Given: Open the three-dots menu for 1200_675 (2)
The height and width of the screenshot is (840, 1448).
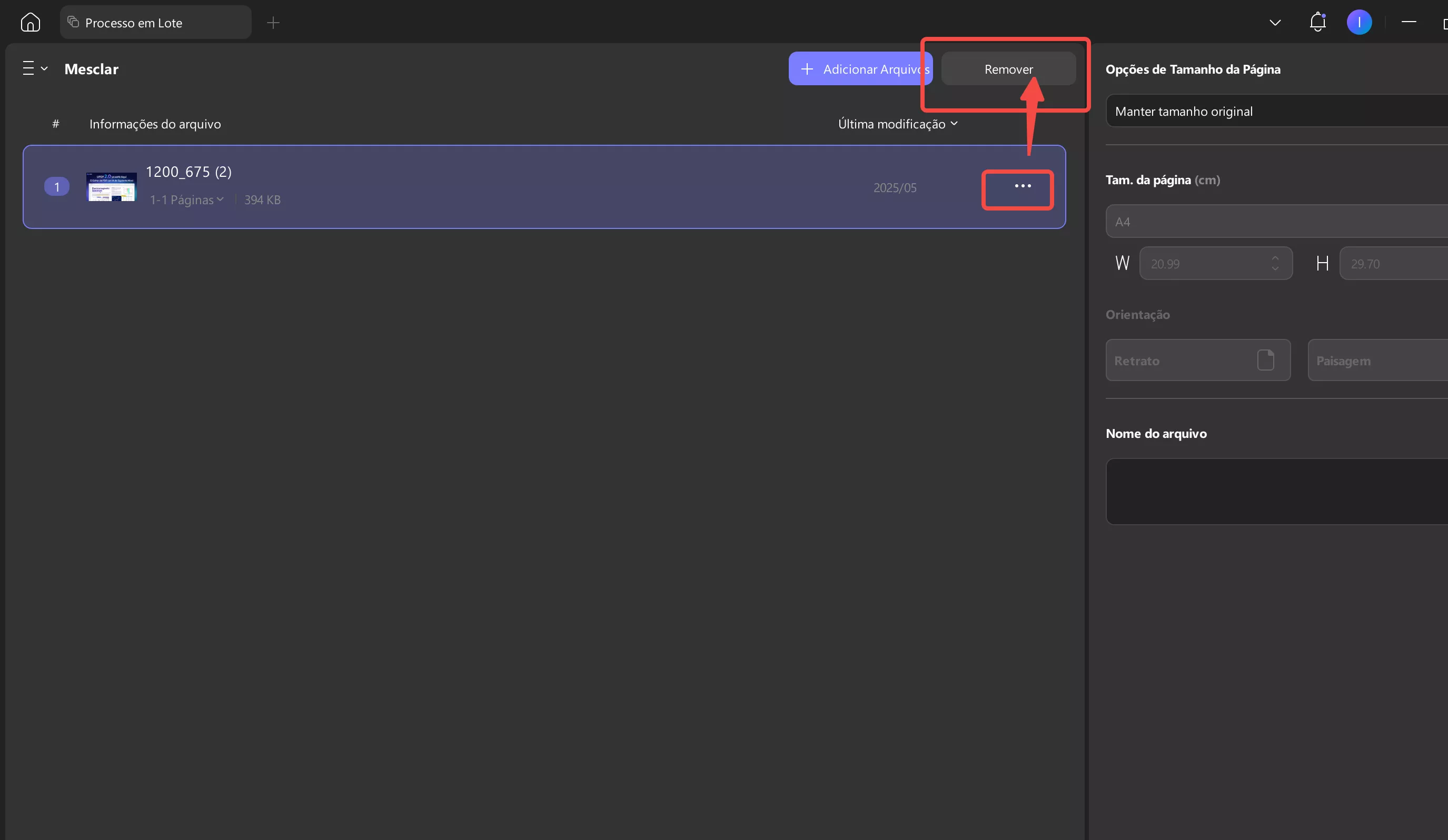Looking at the screenshot, I should coord(1022,186).
